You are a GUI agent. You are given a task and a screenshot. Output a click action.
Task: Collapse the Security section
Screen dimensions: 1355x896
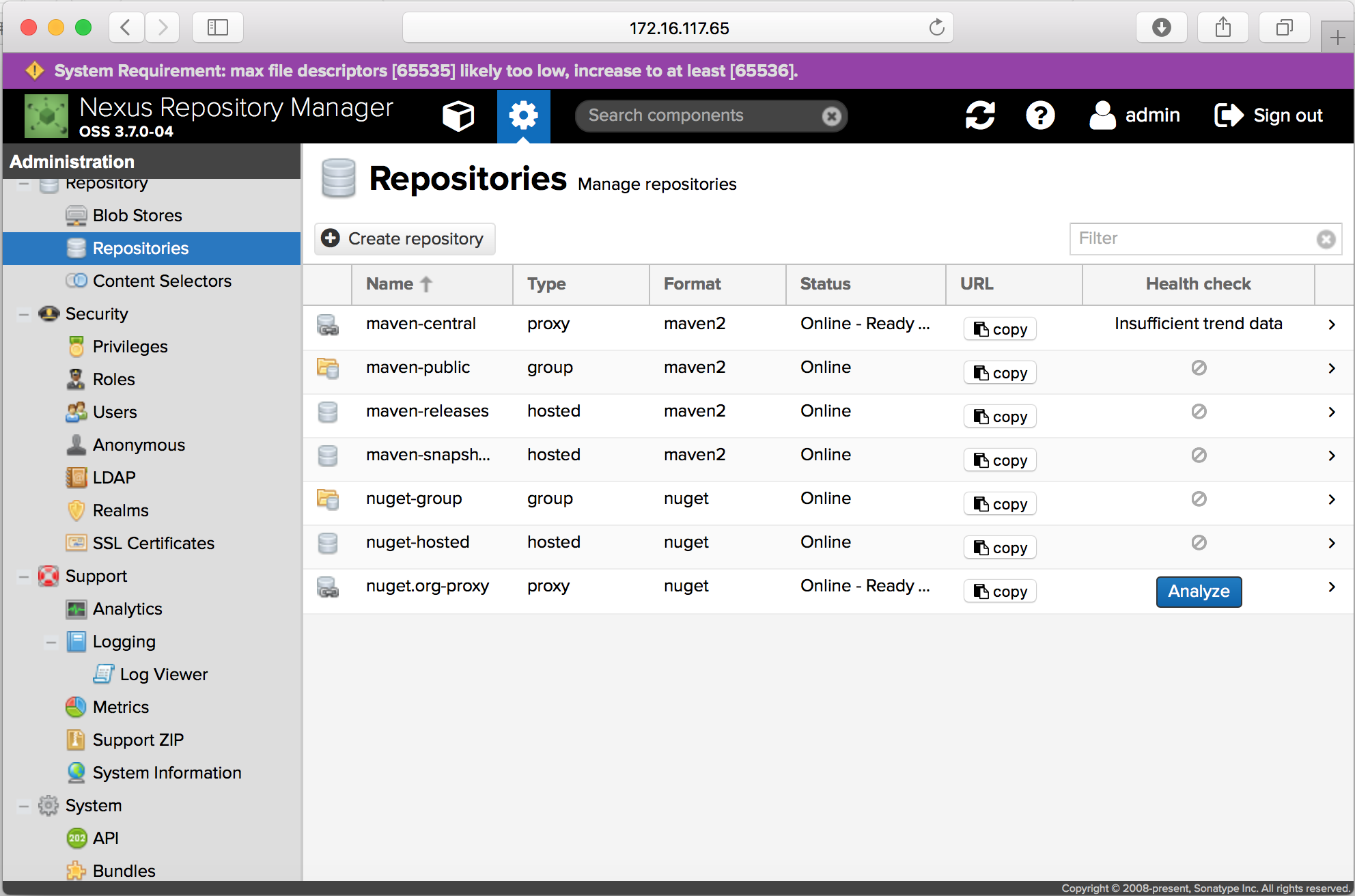pos(23,313)
